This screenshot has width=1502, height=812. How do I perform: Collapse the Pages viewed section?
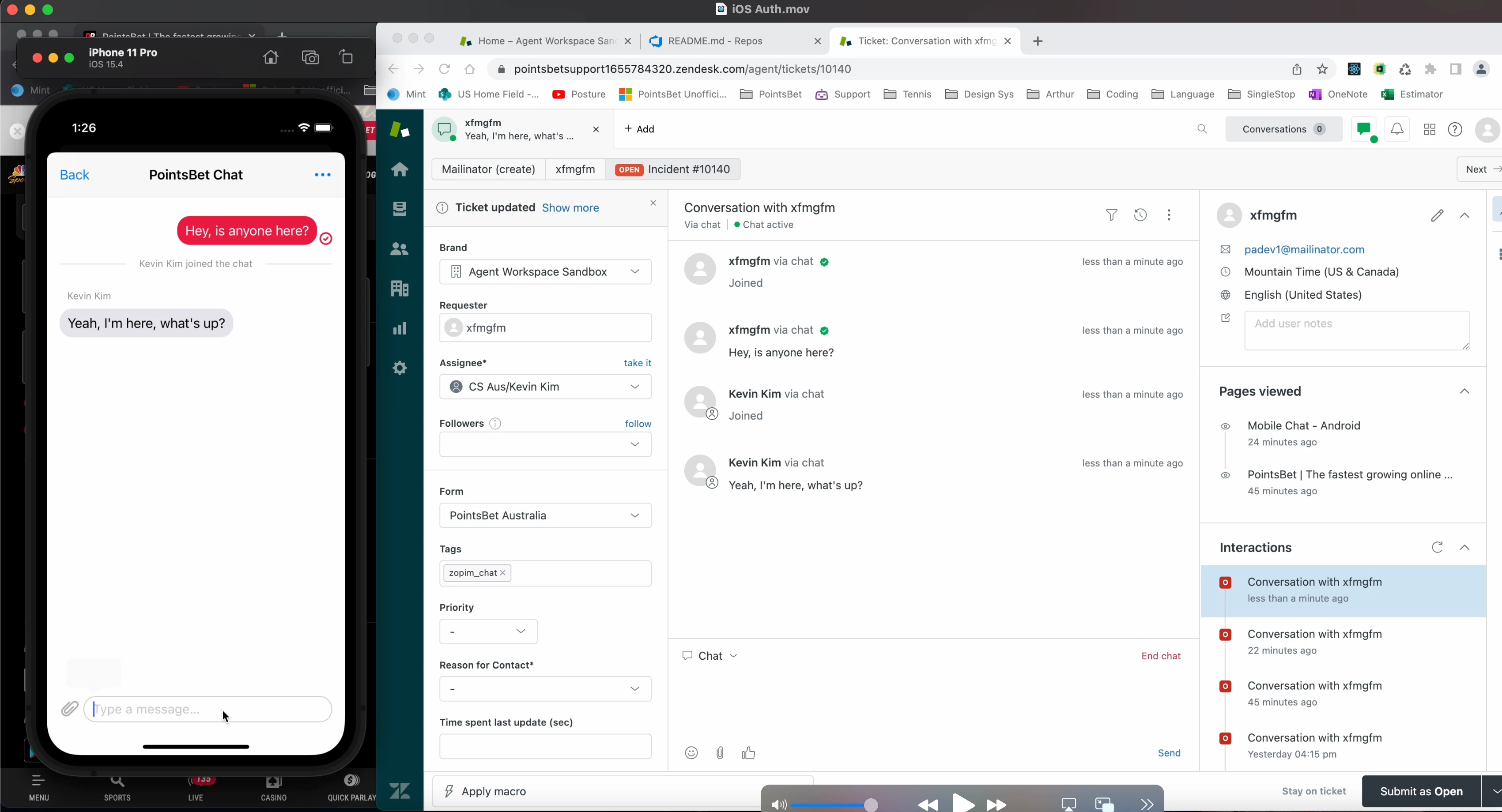1464,391
